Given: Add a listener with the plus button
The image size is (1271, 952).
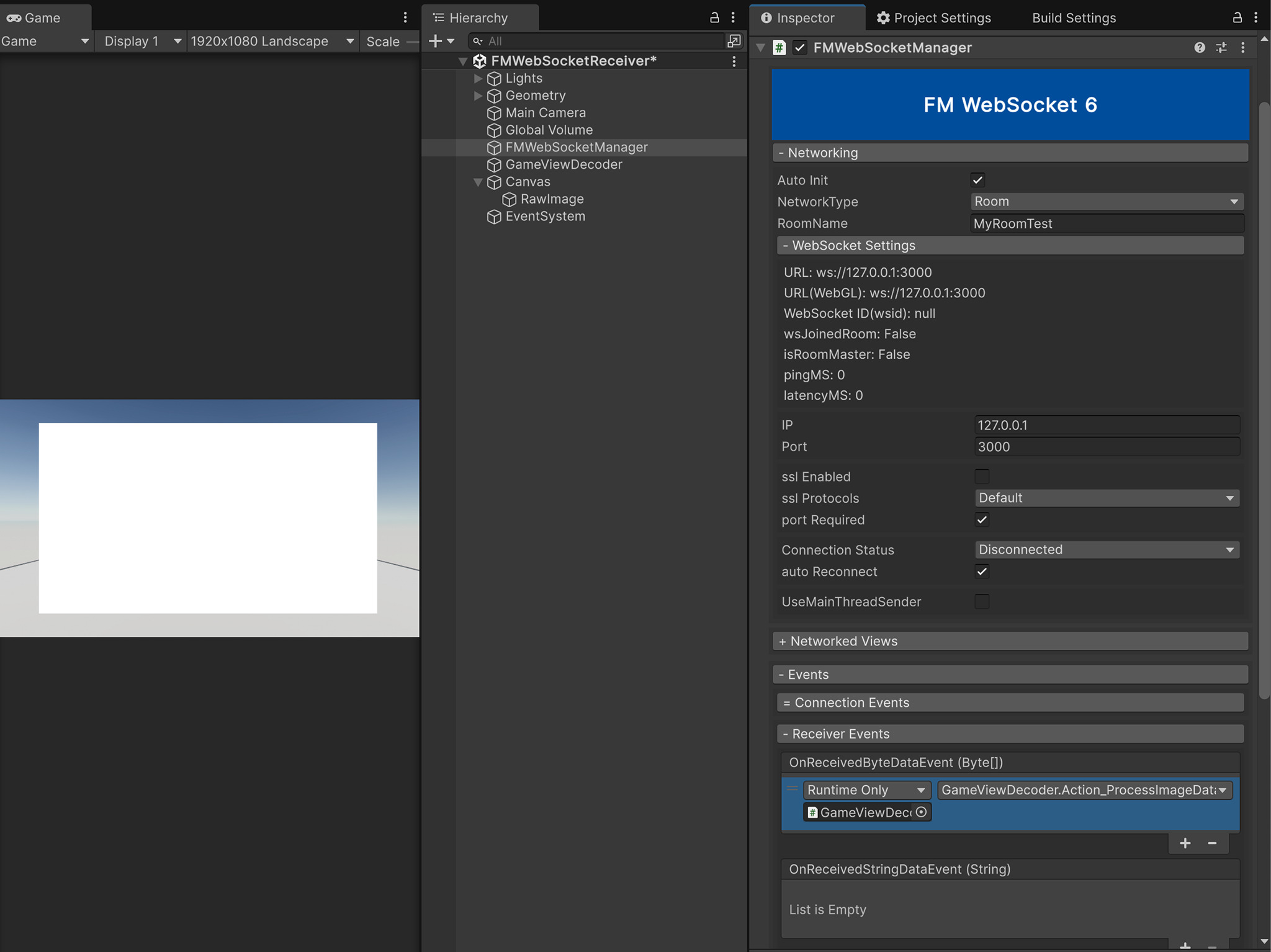Looking at the screenshot, I should pos(1185,843).
